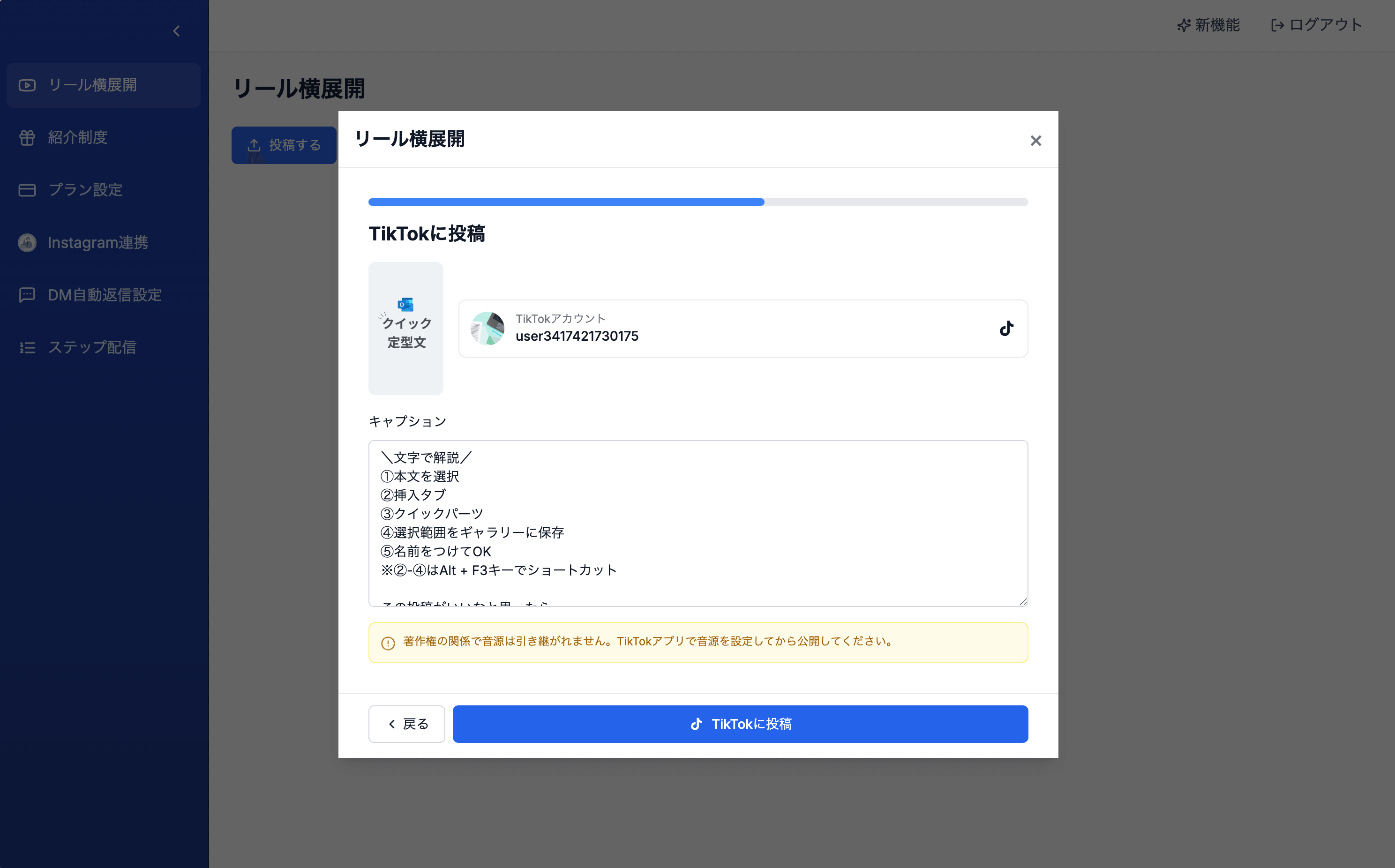The height and width of the screenshot is (868, 1395).
Task: Click the card icon beside プラン設定
Action: point(27,190)
